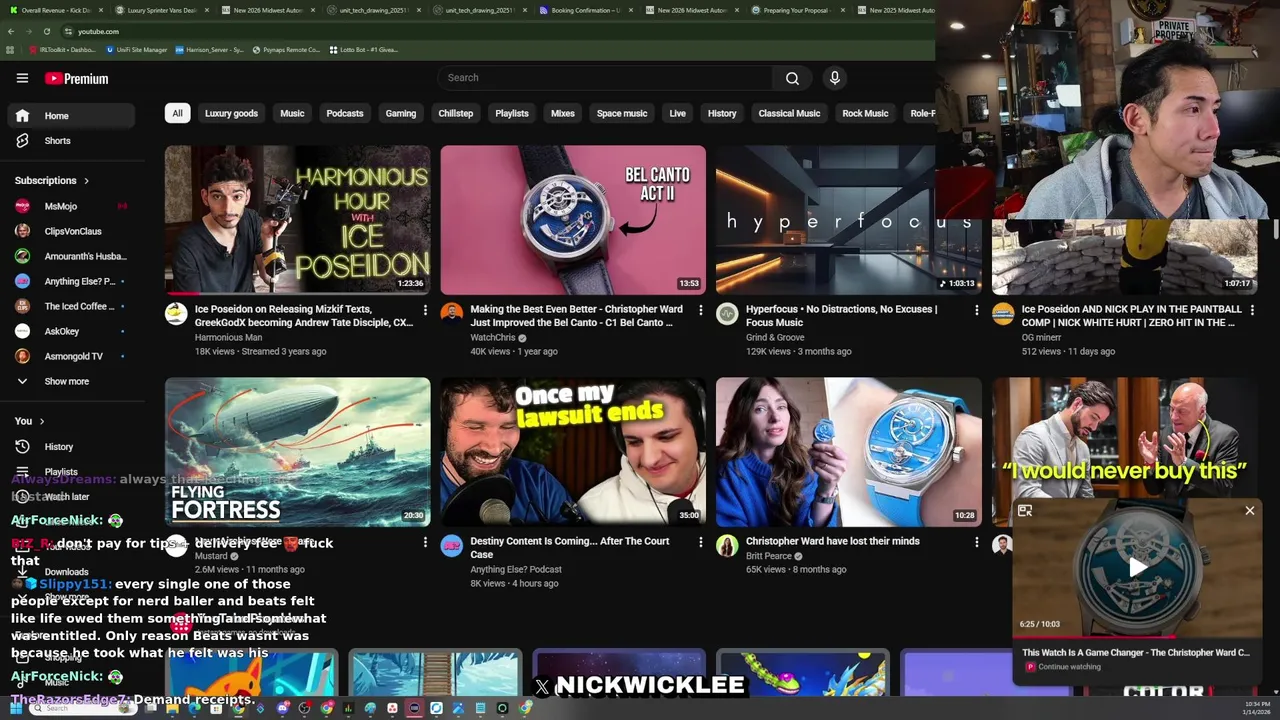Screen dimensions: 1280x720
Task: Close the miniplayer
Action: coord(1249,511)
